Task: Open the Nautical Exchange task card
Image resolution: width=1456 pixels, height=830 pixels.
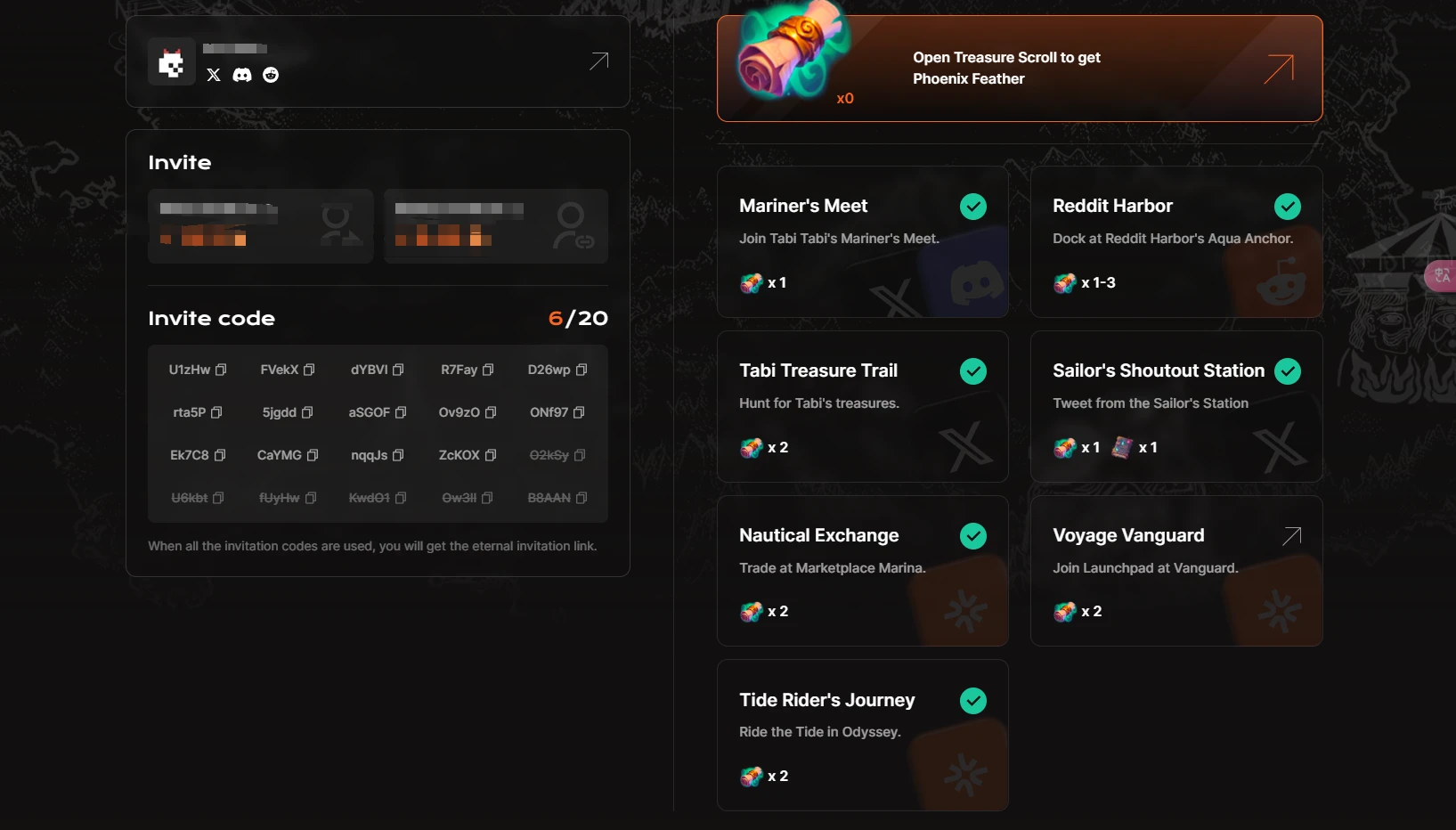Action: tap(862, 571)
